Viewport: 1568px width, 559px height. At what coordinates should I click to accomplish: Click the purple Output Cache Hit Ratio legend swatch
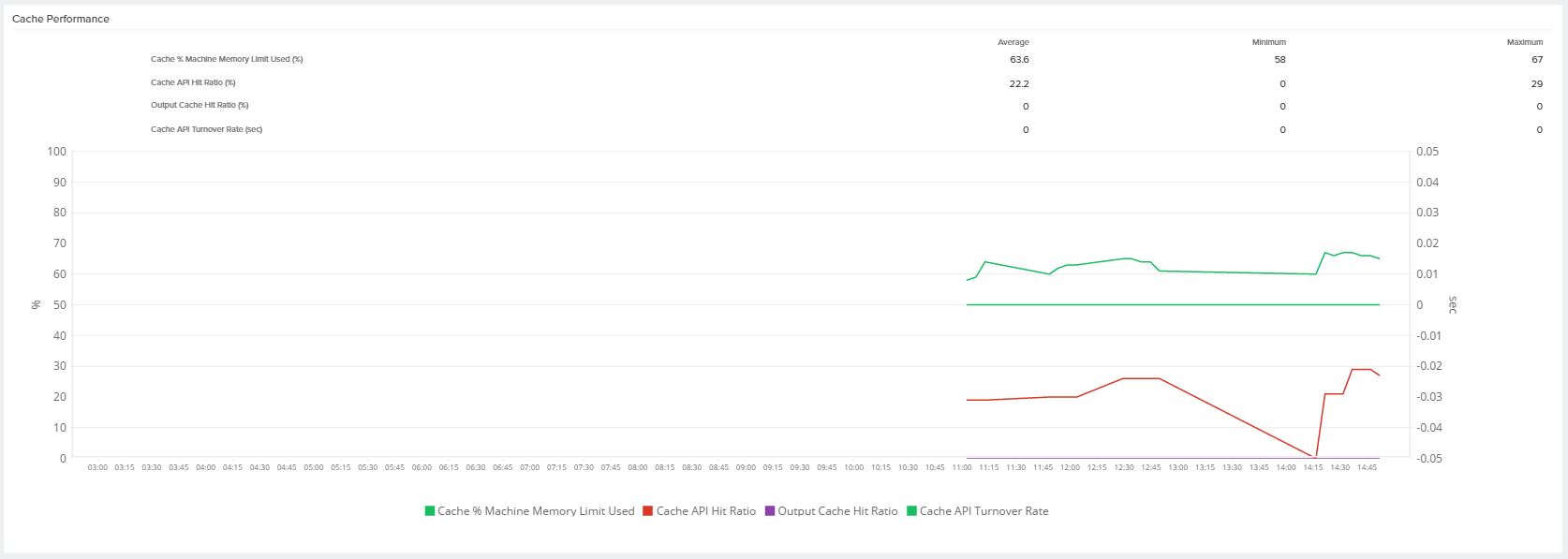point(770,511)
